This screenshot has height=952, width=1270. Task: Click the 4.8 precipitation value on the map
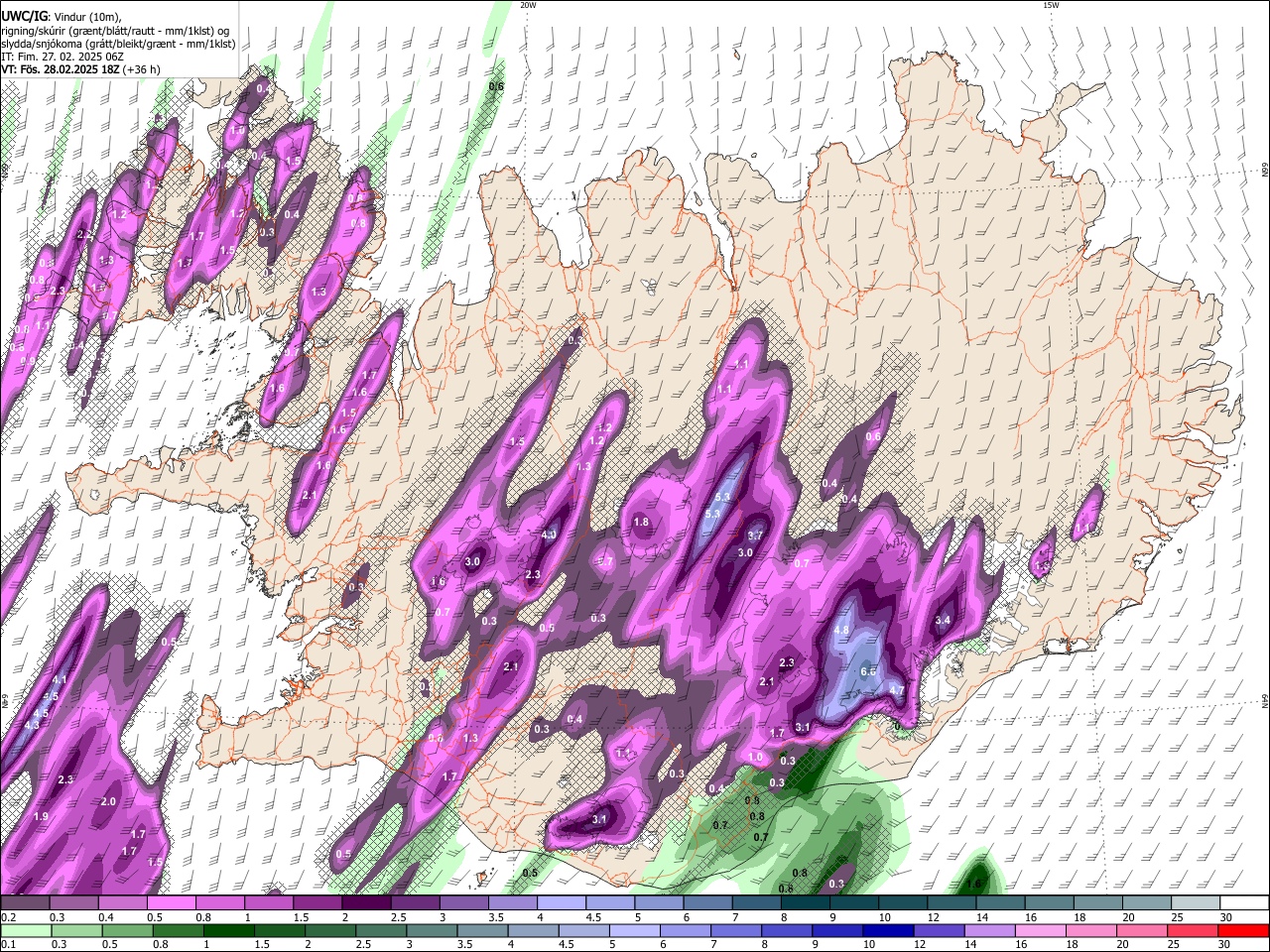pyautogui.click(x=842, y=630)
